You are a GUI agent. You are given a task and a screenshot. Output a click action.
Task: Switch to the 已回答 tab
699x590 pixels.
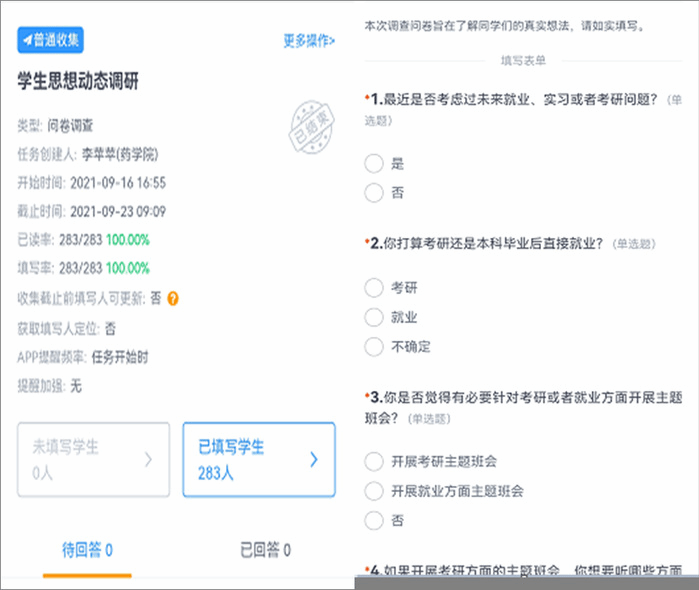pyautogui.click(x=265, y=550)
